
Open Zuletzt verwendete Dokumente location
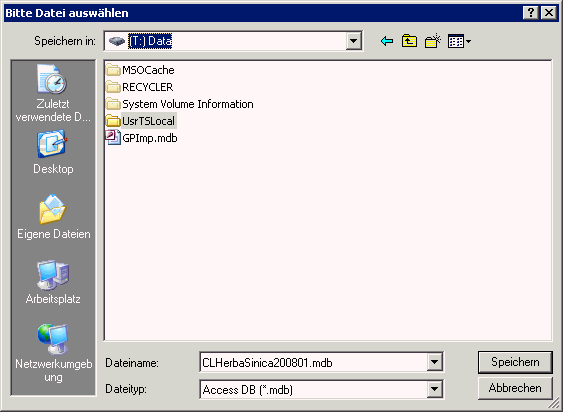click(x=53, y=93)
